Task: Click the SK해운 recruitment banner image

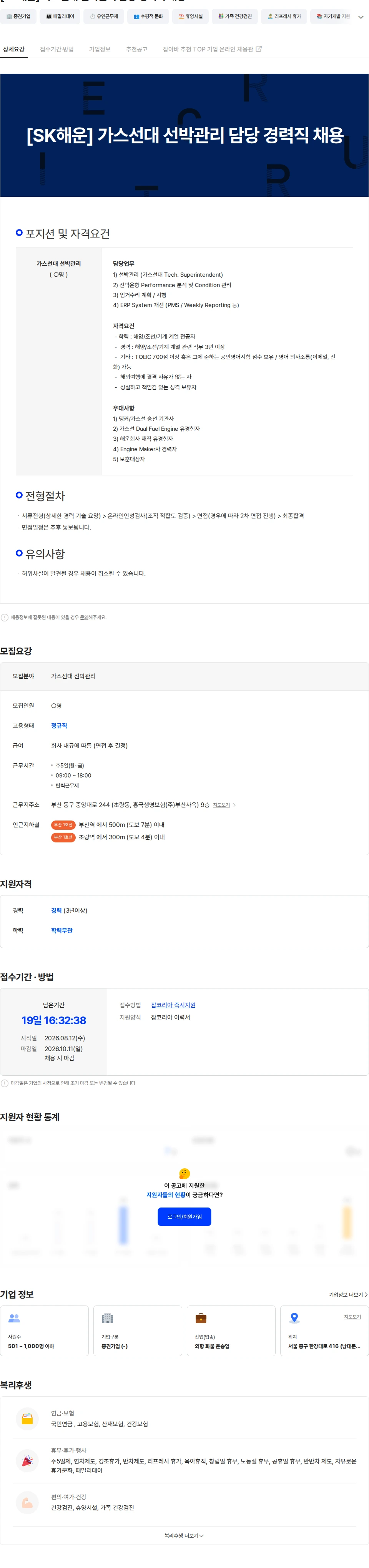Action: pyautogui.click(x=184, y=135)
